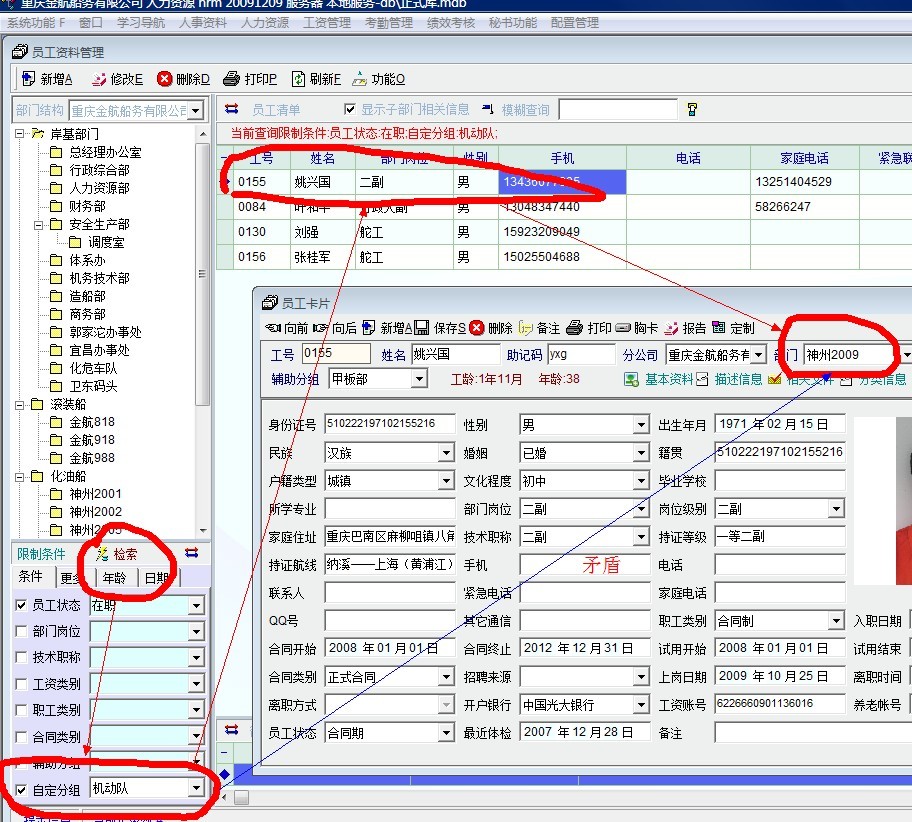Click the 检索 lightning search icon
This screenshot has height=822, width=912.
[x=101, y=554]
